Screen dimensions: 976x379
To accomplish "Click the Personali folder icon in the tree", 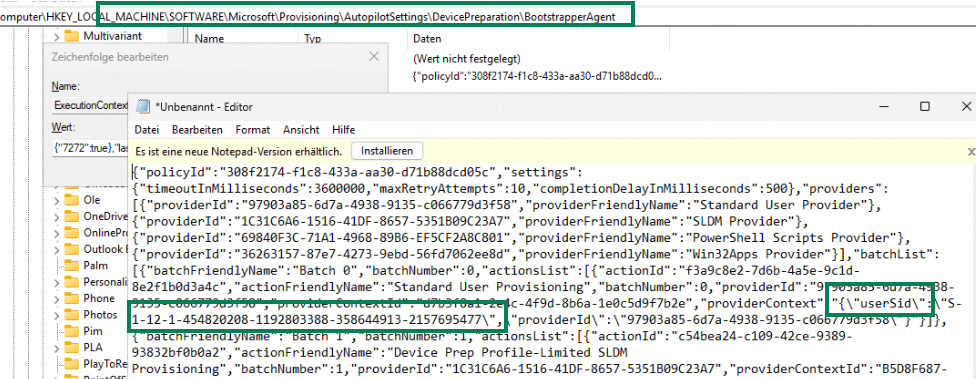I will tap(72, 282).
